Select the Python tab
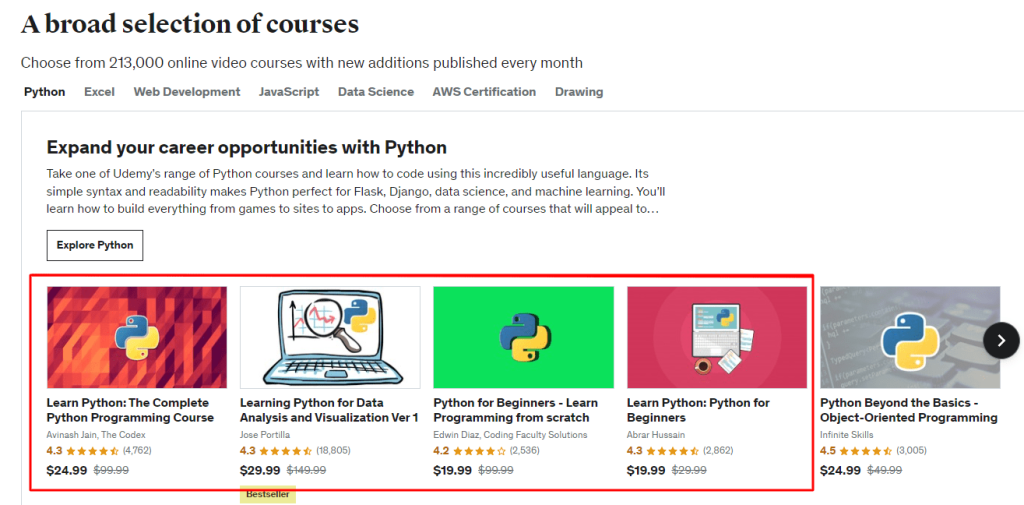 click(x=44, y=91)
